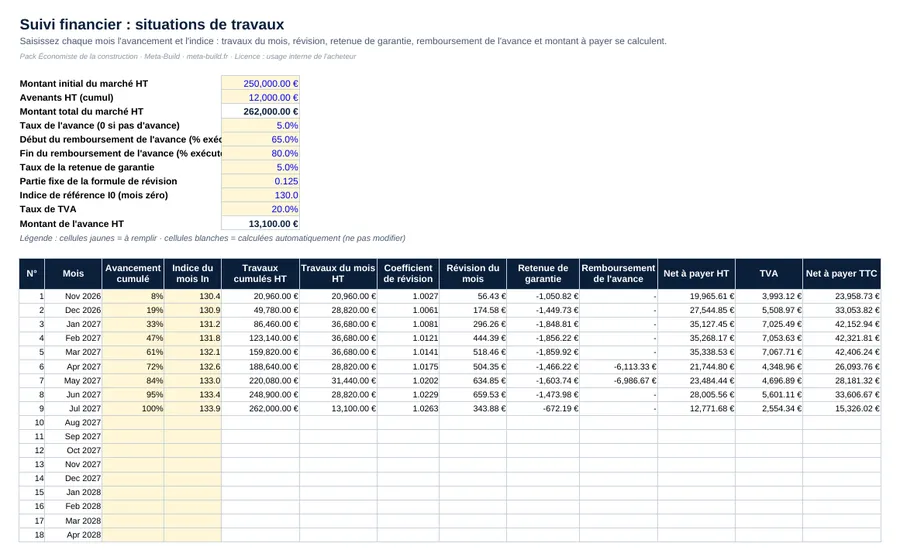Select the total market amount 262,000.00 € cell

click(260, 111)
